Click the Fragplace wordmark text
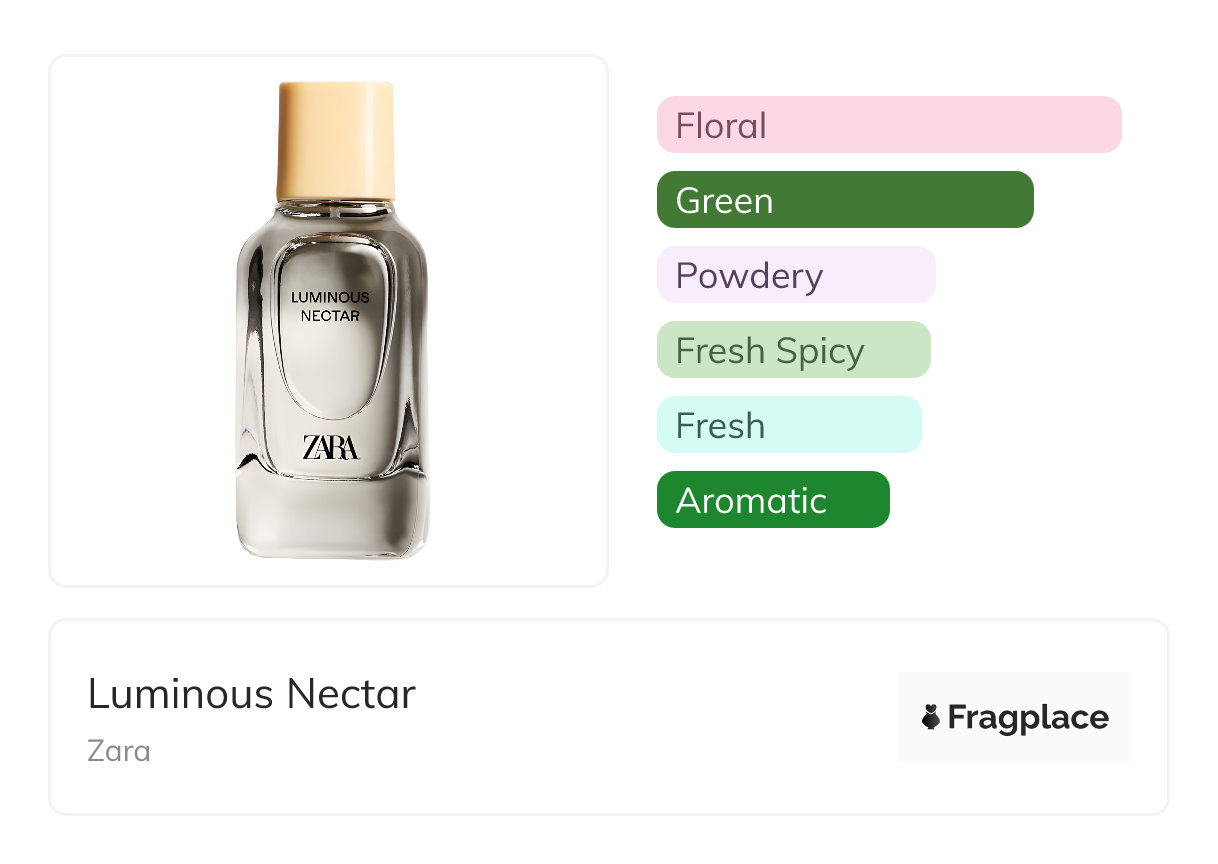 click(1028, 718)
